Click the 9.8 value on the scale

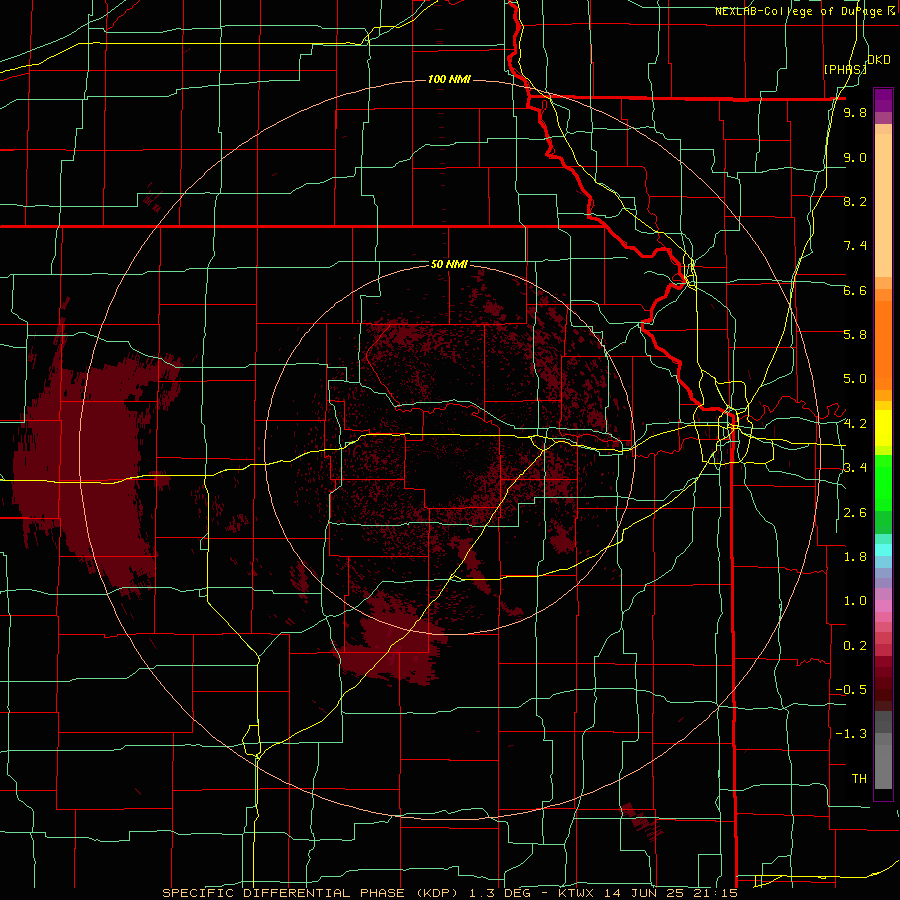855,113
